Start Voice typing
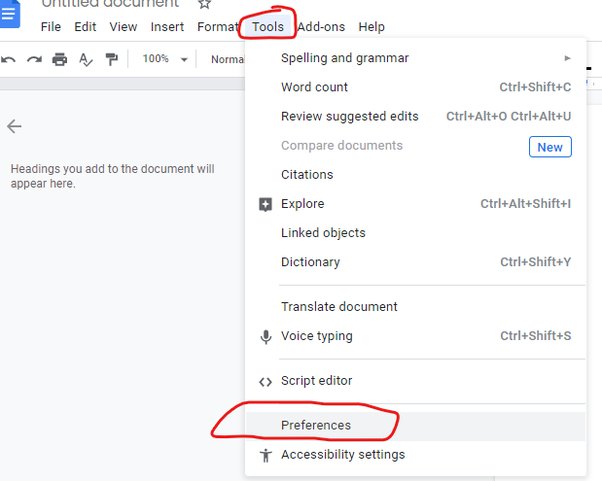Screen dimensions: 602x481 (x=415, y=336)
